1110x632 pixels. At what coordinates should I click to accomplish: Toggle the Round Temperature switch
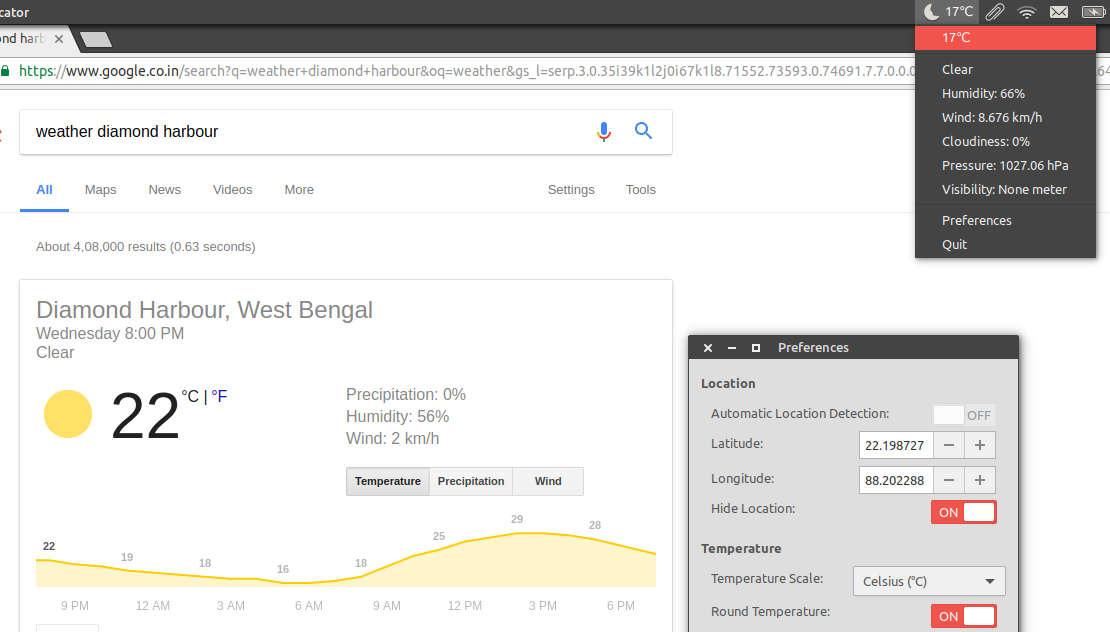(x=964, y=616)
